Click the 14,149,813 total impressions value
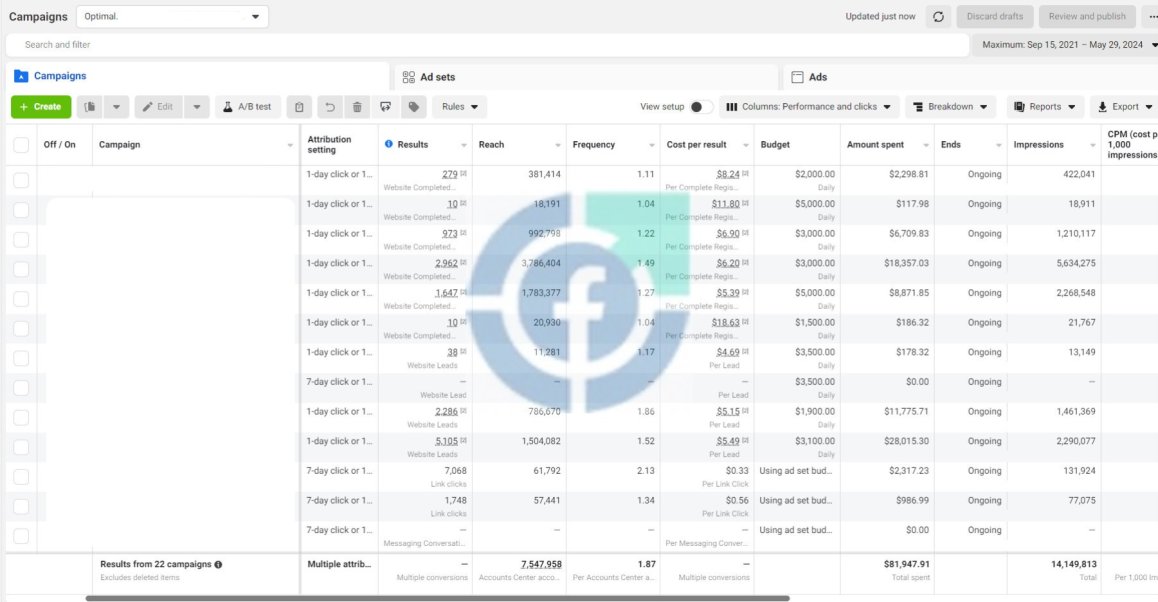Image resolution: width=1158 pixels, height=602 pixels. [x=1073, y=564]
